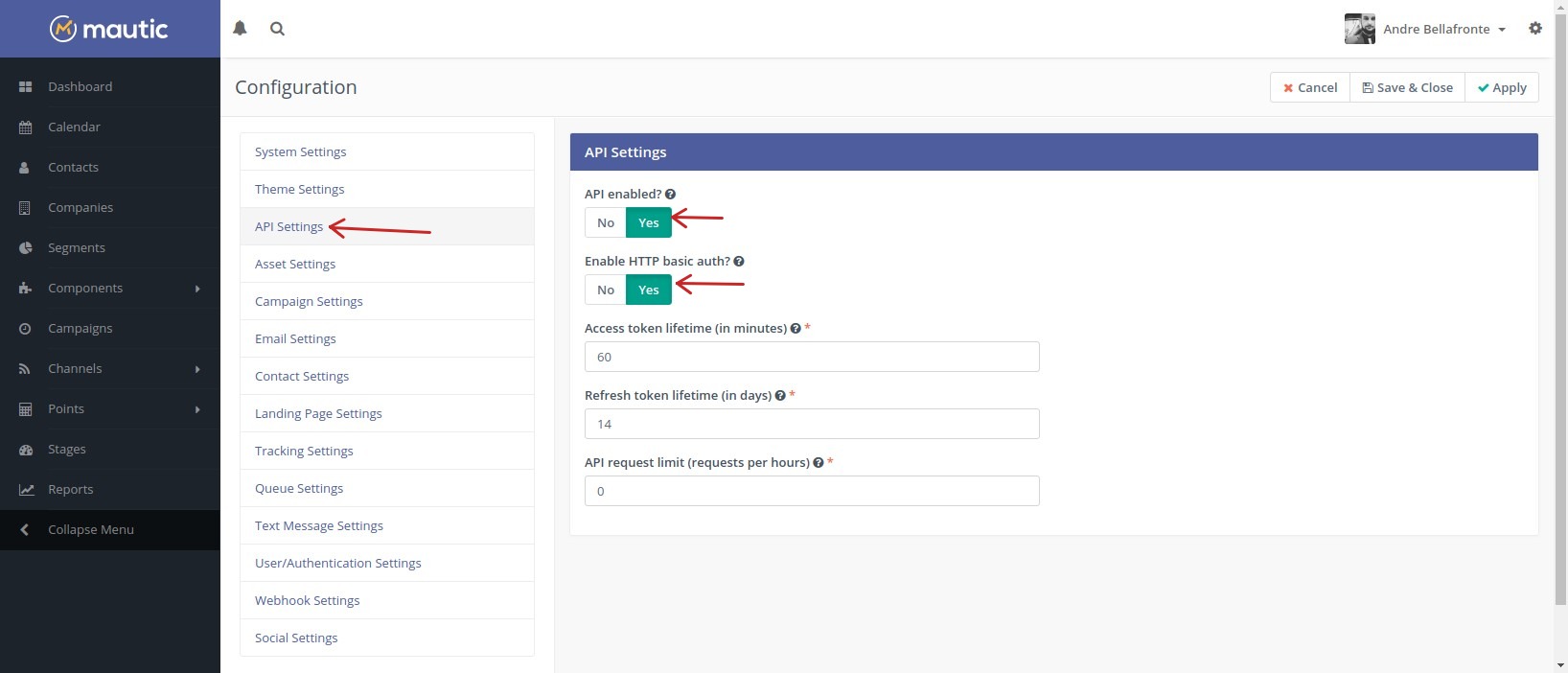Click the search magnifier icon
Image resolution: width=1568 pixels, height=673 pixels.
(x=277, y=29)
